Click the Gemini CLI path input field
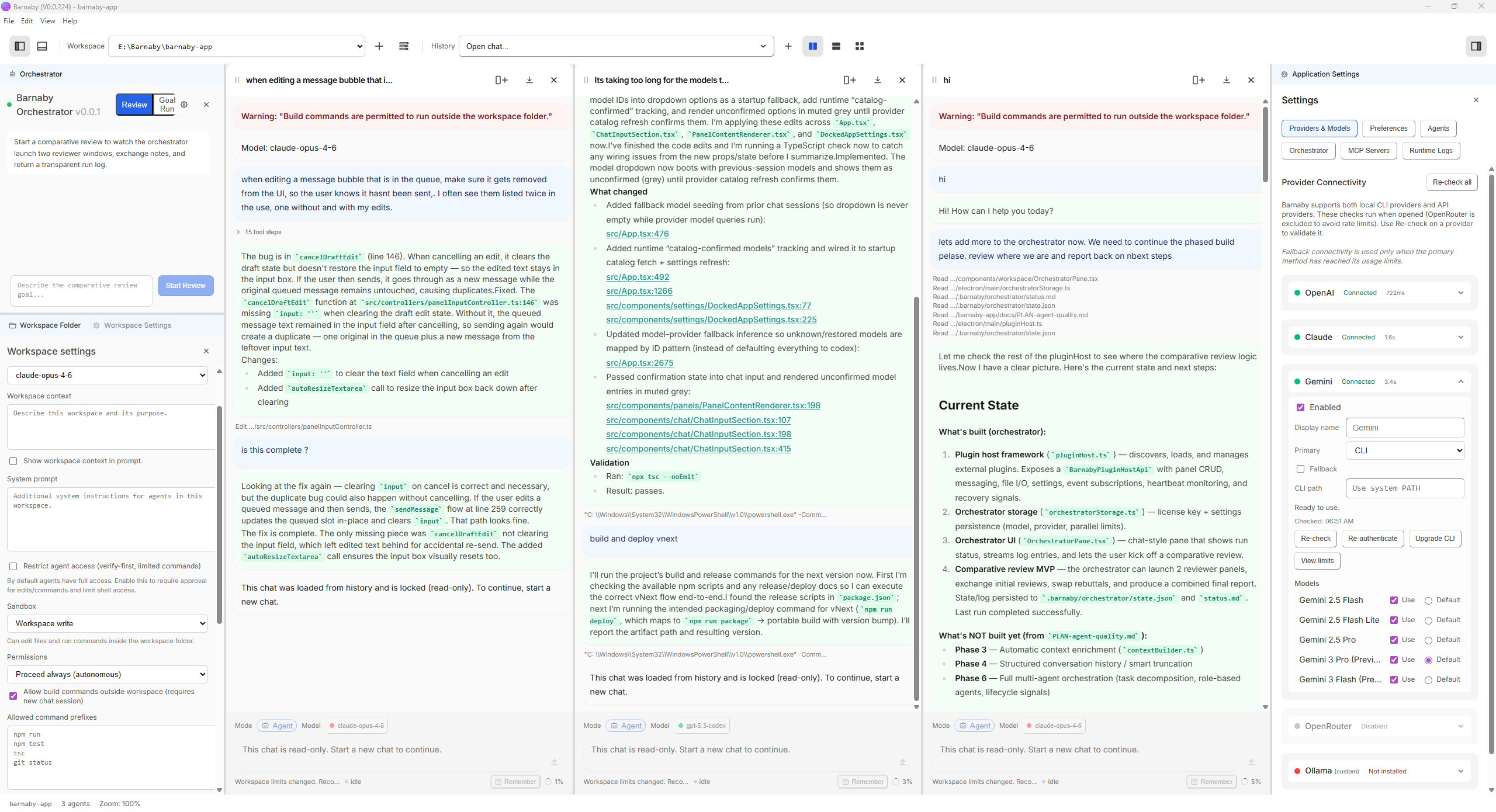 (x=1404, y=488)
